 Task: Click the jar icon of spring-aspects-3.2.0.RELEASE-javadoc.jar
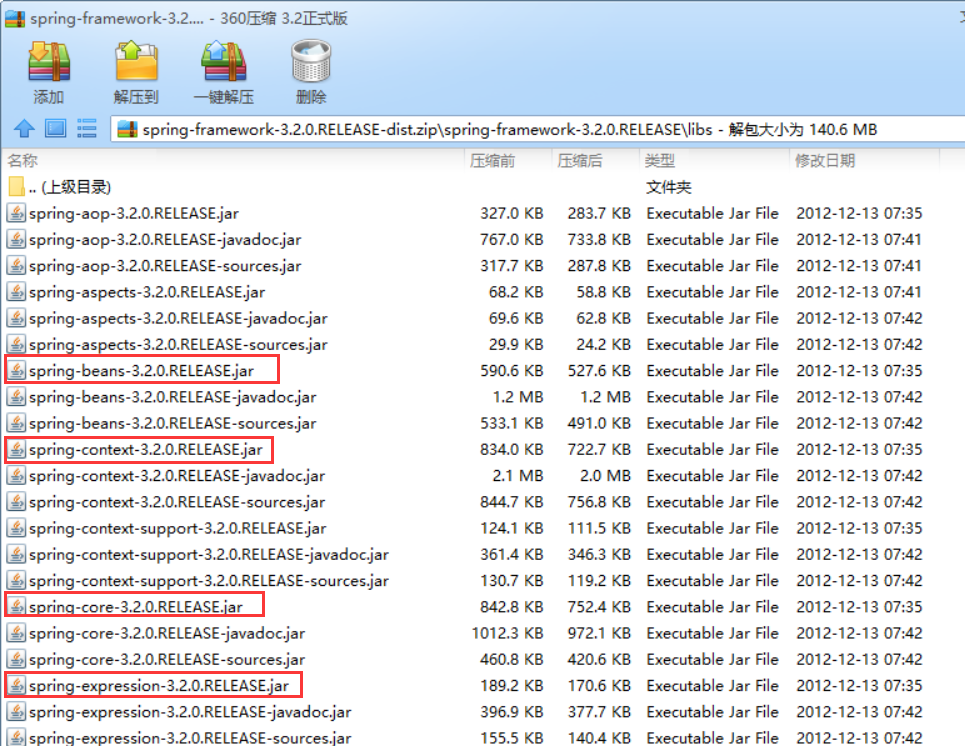[17, 318]
